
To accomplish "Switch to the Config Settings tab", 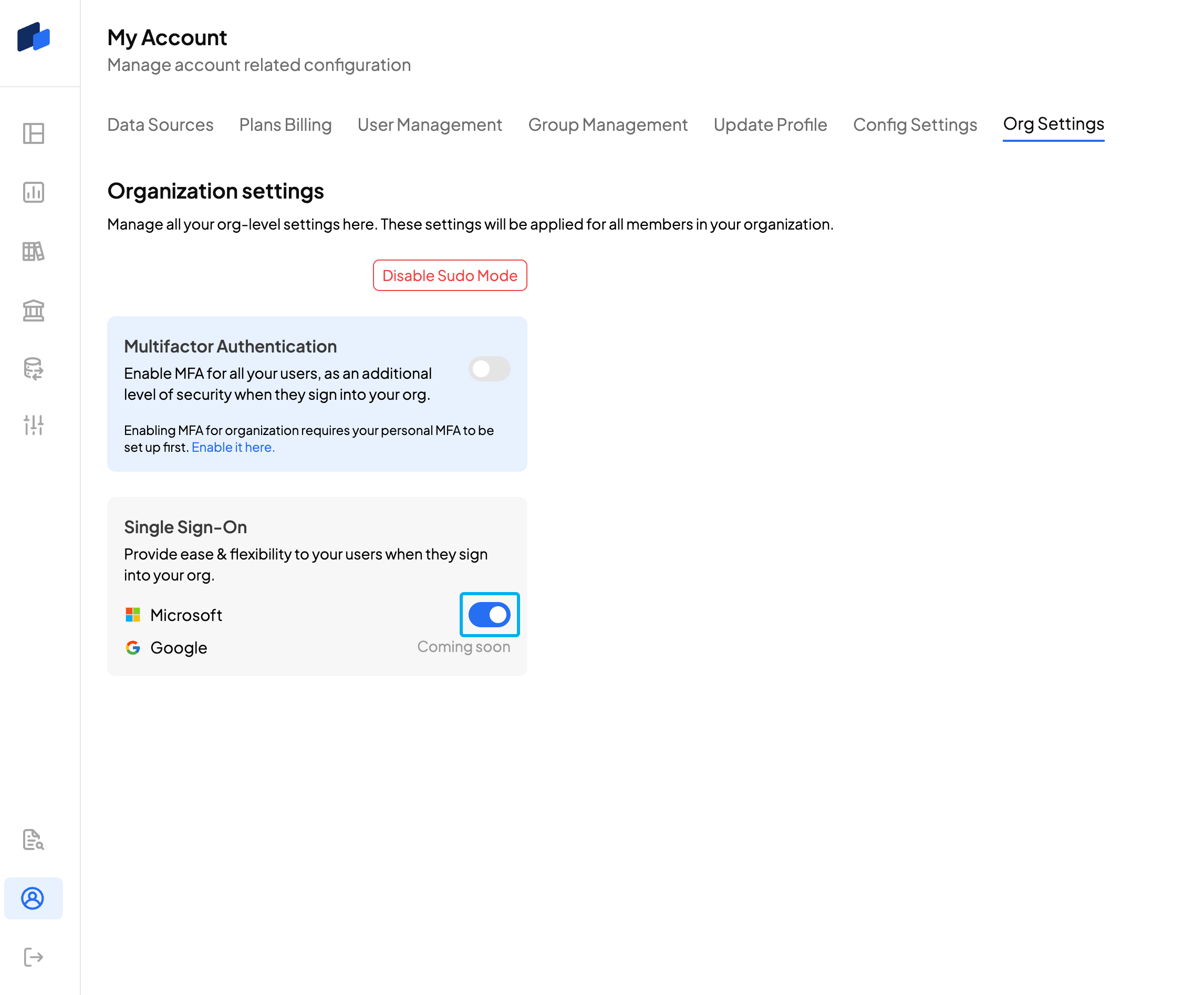I will click(915, 125).
